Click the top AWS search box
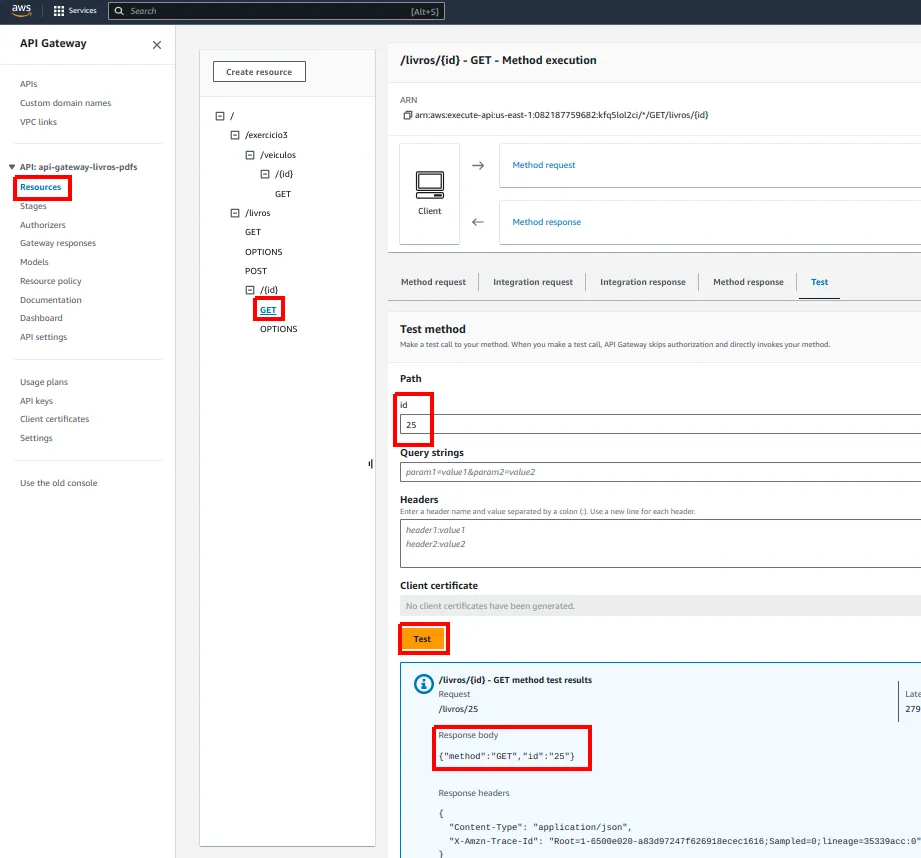 pyautogui.click(x=276, y=11)
